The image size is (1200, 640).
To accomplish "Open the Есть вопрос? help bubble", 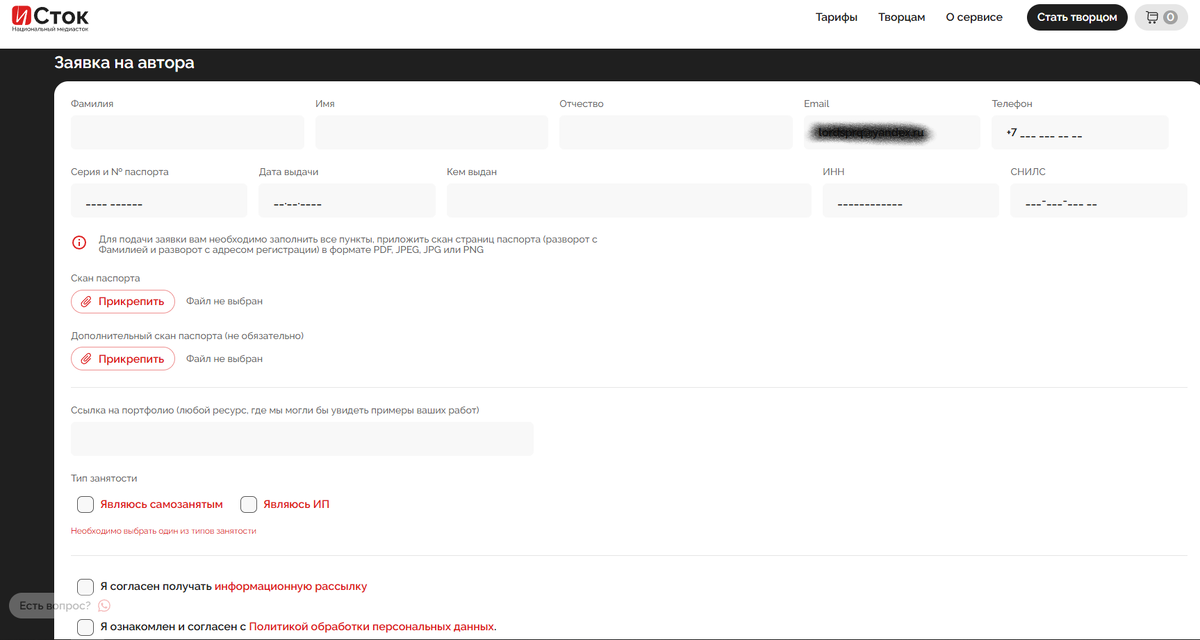I will (x=62, y=606).
